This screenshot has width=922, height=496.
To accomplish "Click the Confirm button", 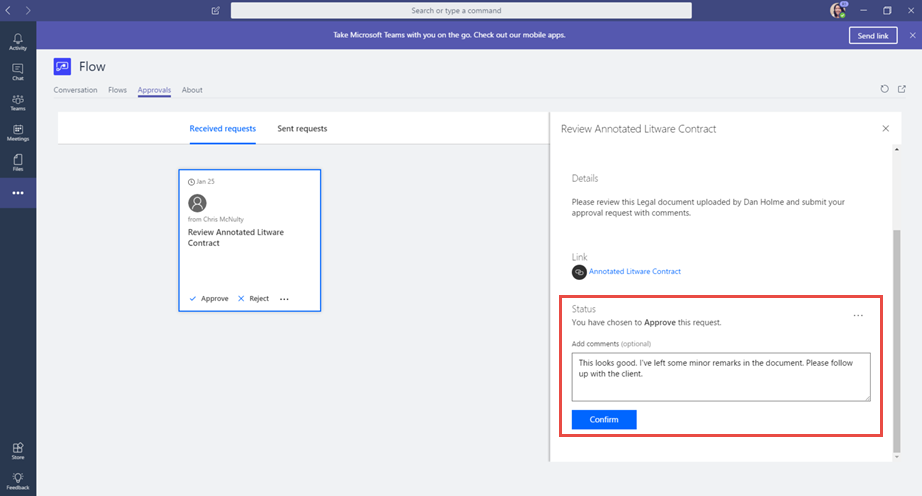I will tap(604, 420).
